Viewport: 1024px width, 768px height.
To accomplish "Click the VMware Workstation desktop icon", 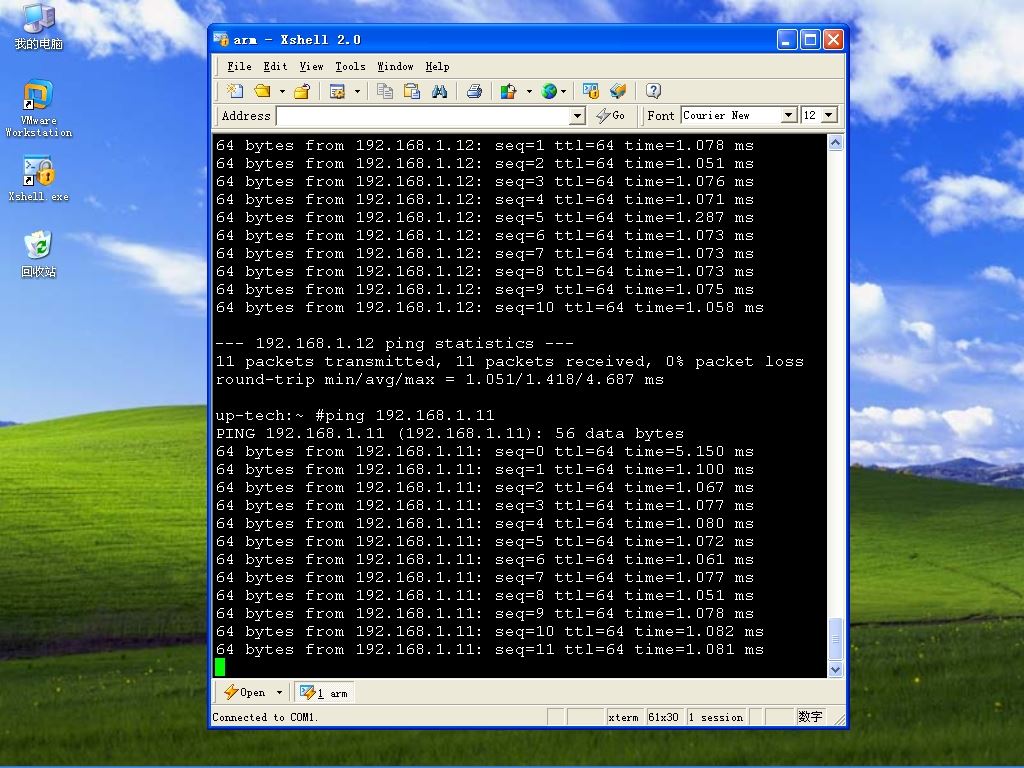I will click(x=39, y=108).
